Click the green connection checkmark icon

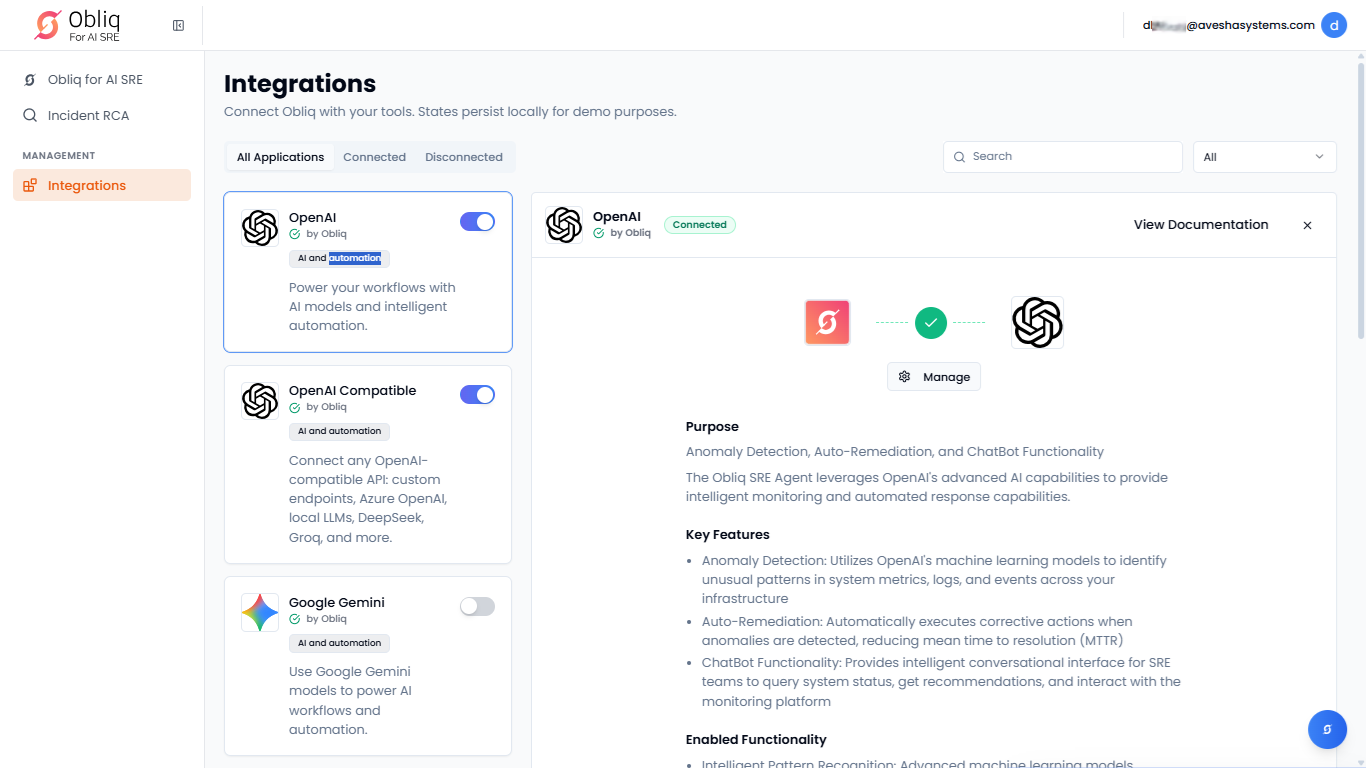pyautogui.click(x=930, y=323)
